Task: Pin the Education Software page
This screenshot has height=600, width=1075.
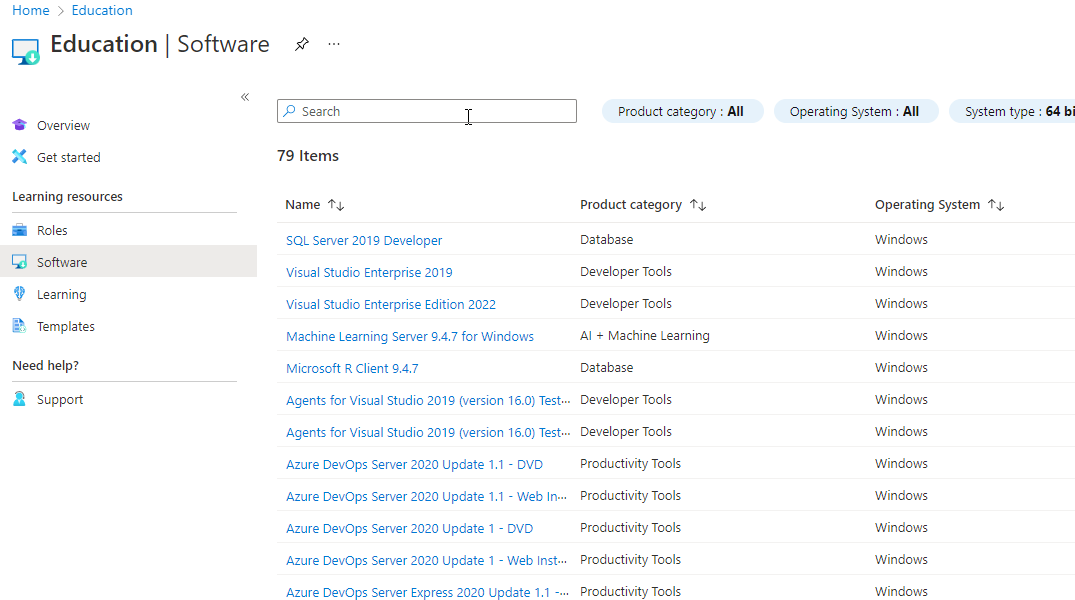Action: [x=302, y=44]
